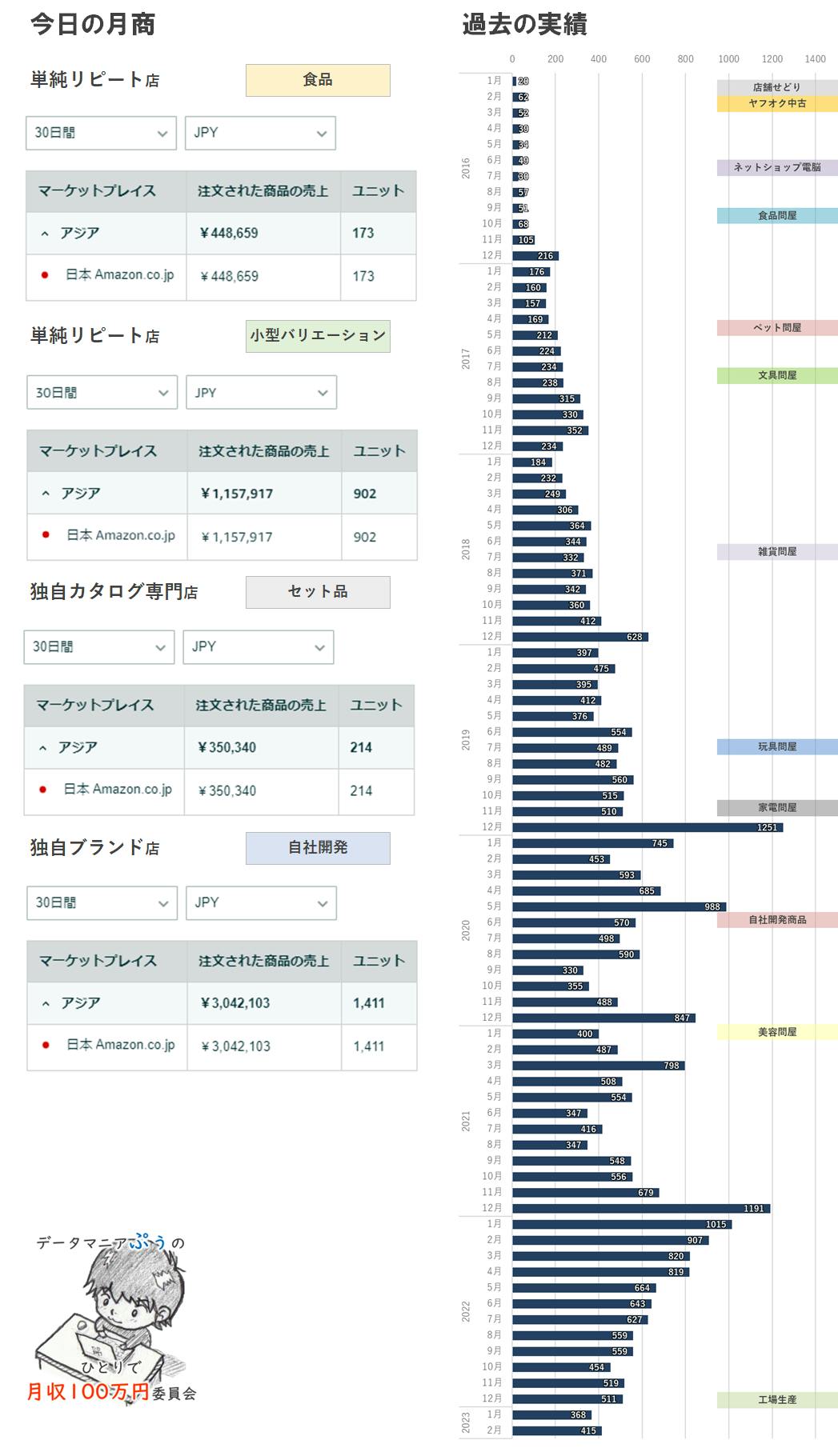Click the yellow ヤフオク中古 legend band

(776, 103)
